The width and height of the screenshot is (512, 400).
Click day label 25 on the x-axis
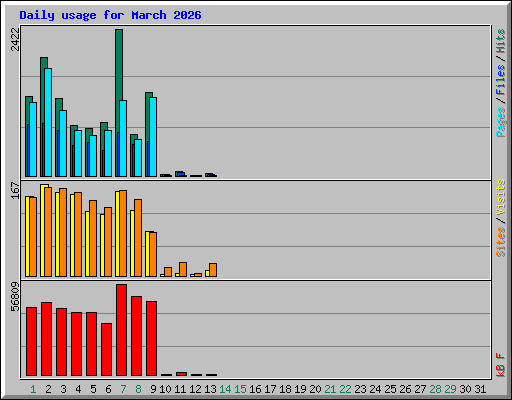[x=390, y=389]
